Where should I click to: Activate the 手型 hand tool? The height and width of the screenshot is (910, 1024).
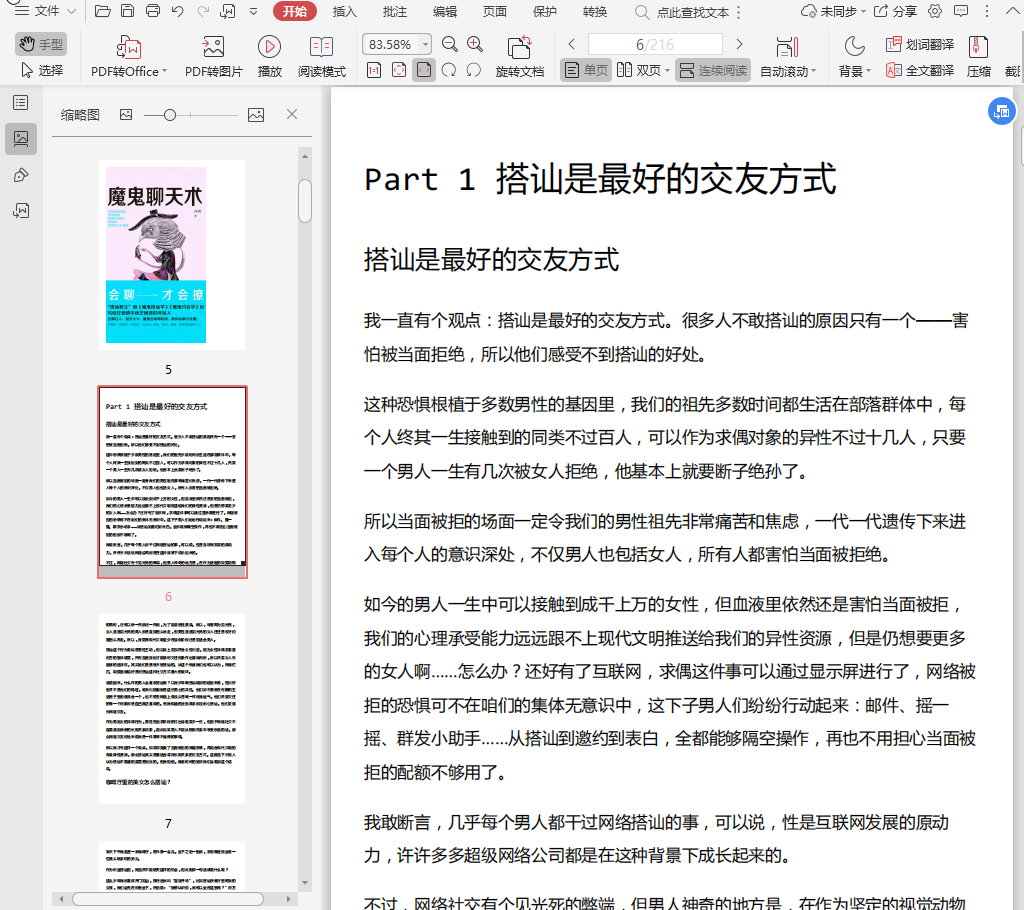click(41, 44)
